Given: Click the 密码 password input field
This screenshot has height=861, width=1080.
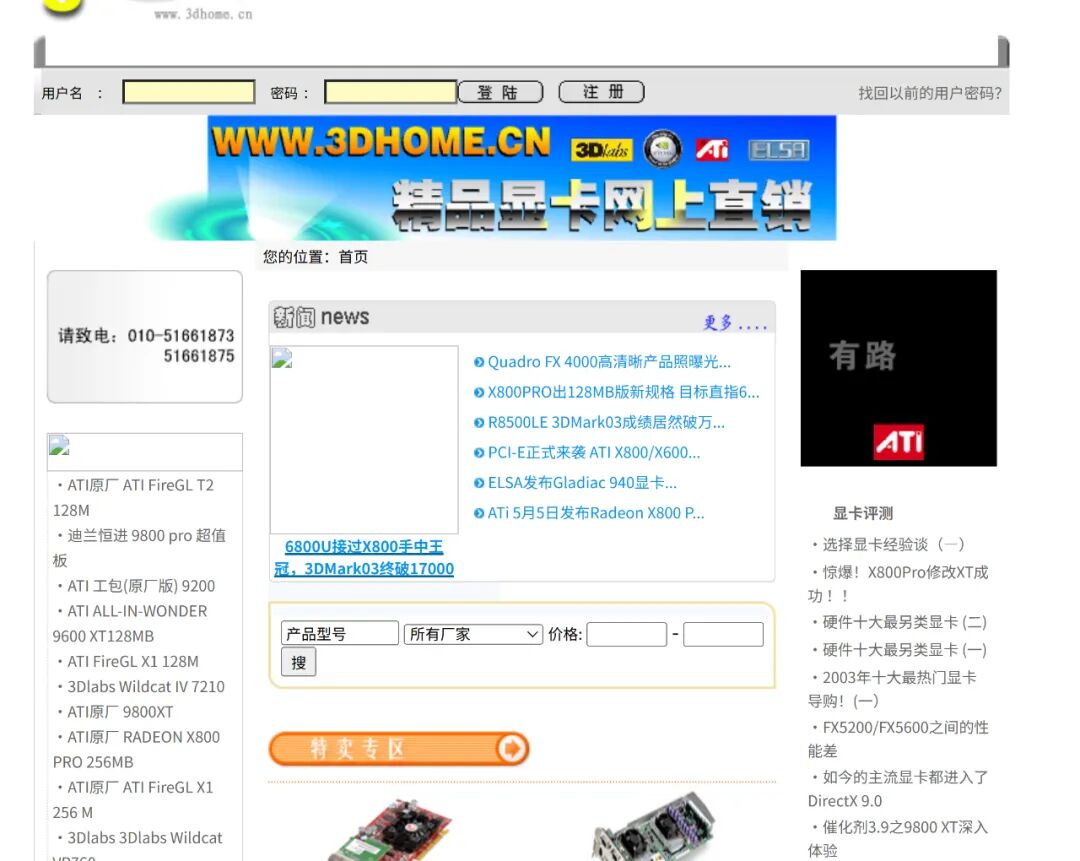Looking at the screenshot, I should coord(391,92).
